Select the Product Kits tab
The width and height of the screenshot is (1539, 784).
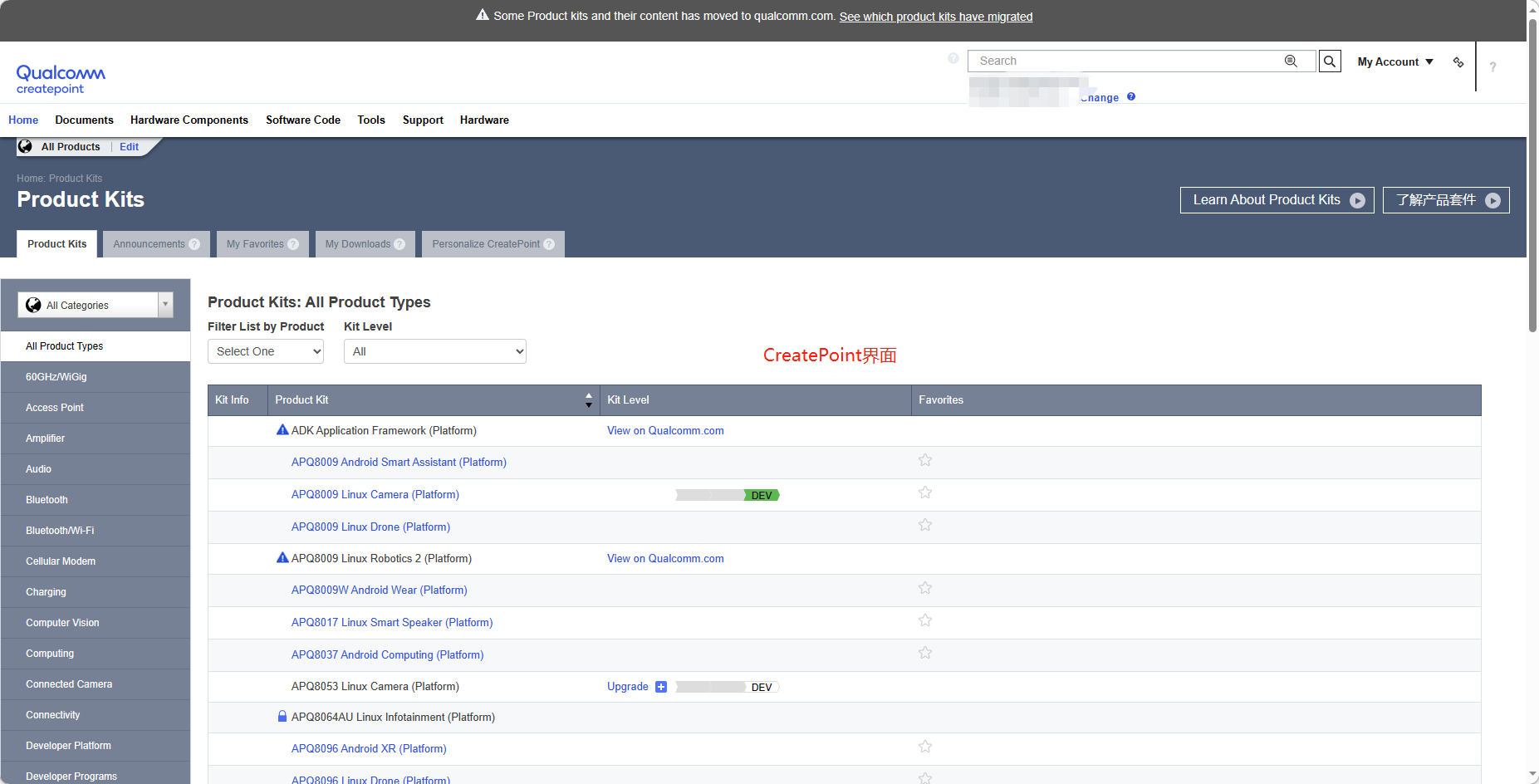56,244
